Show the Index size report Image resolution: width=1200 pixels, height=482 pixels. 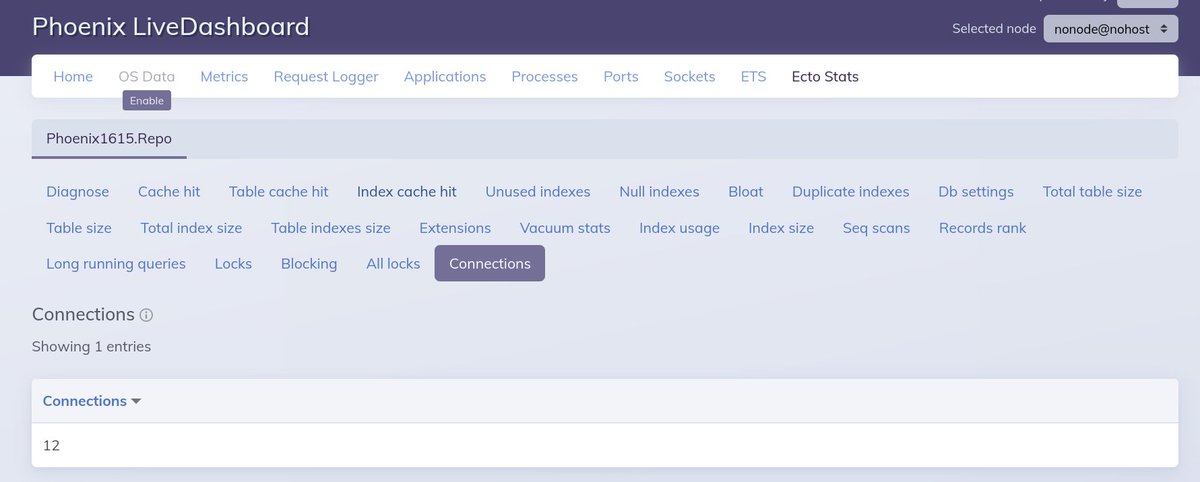click(781, 227)
